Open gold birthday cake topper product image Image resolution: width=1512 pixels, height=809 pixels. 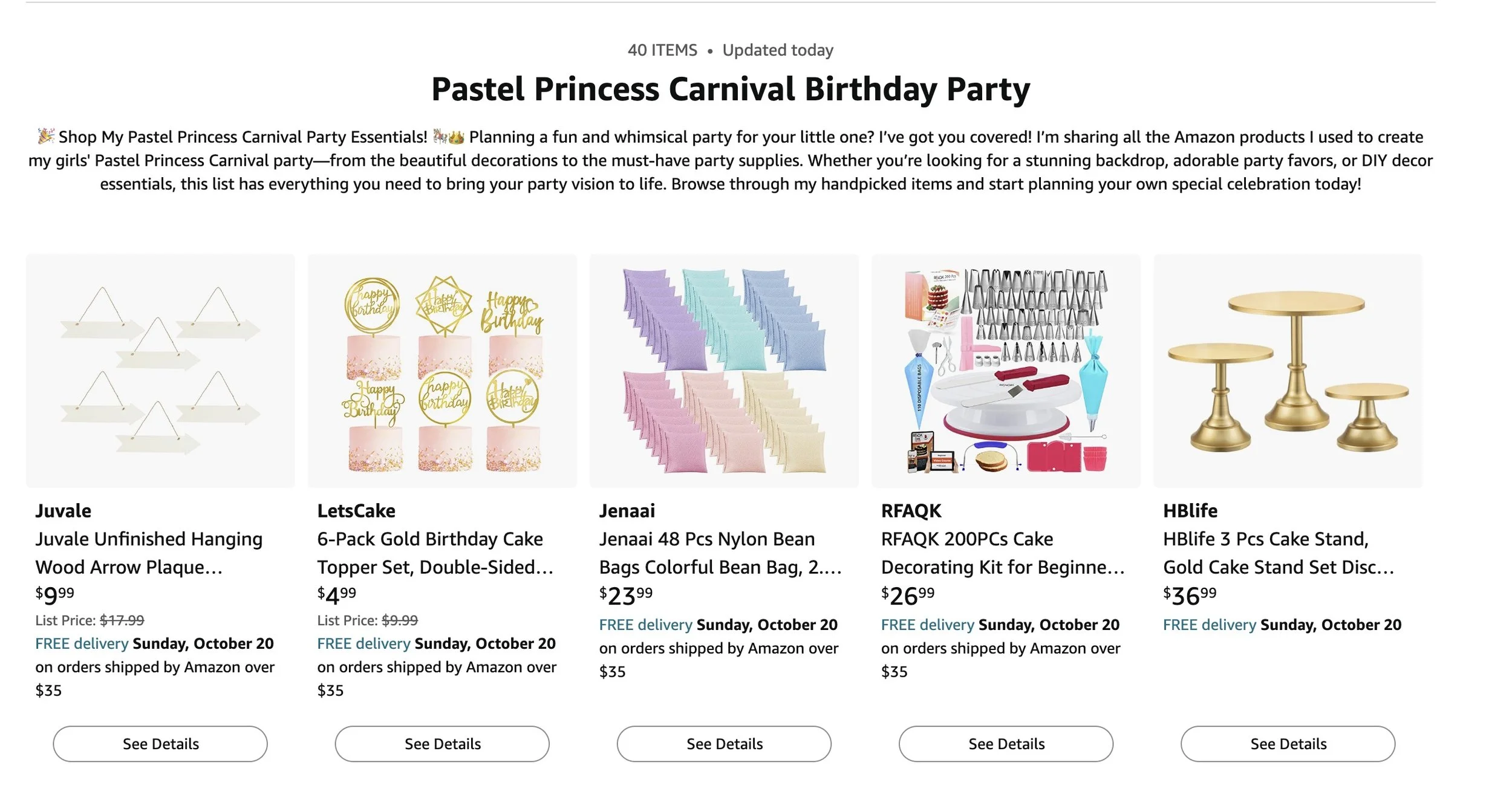[442, 370]
